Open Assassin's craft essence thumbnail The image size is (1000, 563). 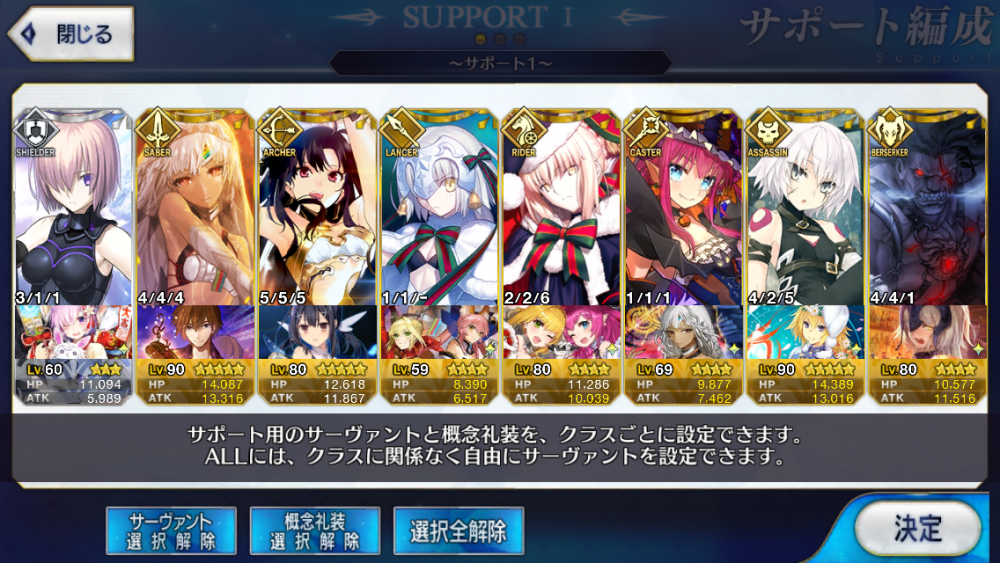805,332
